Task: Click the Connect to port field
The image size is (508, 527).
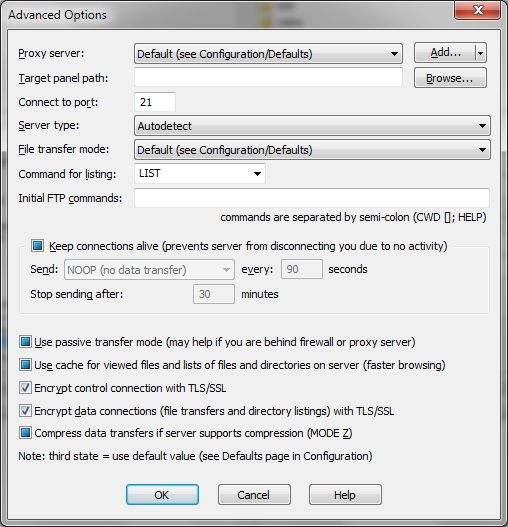Action: point(155,102)
